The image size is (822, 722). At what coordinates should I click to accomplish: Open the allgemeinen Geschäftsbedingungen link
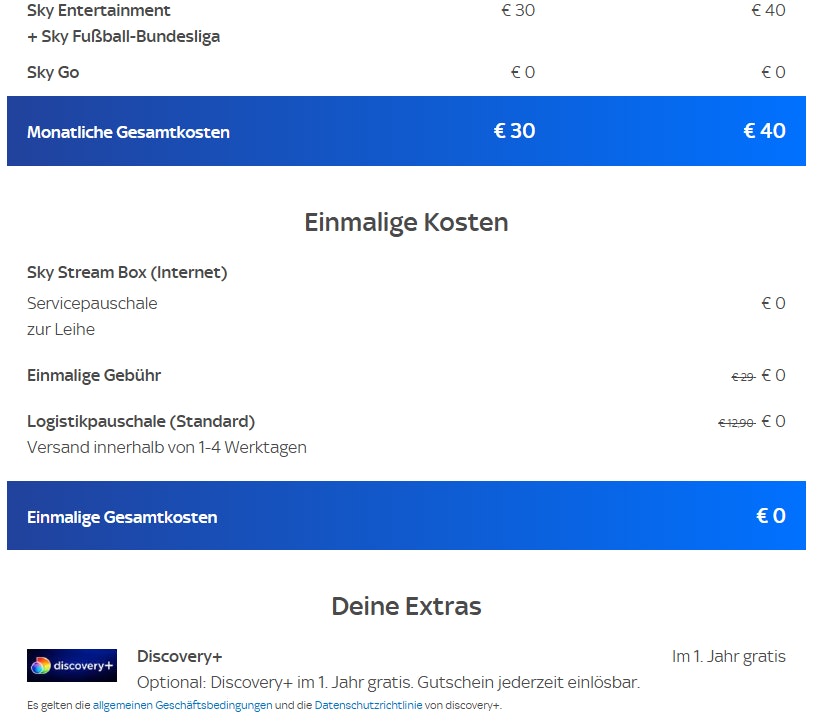(182, 706)
